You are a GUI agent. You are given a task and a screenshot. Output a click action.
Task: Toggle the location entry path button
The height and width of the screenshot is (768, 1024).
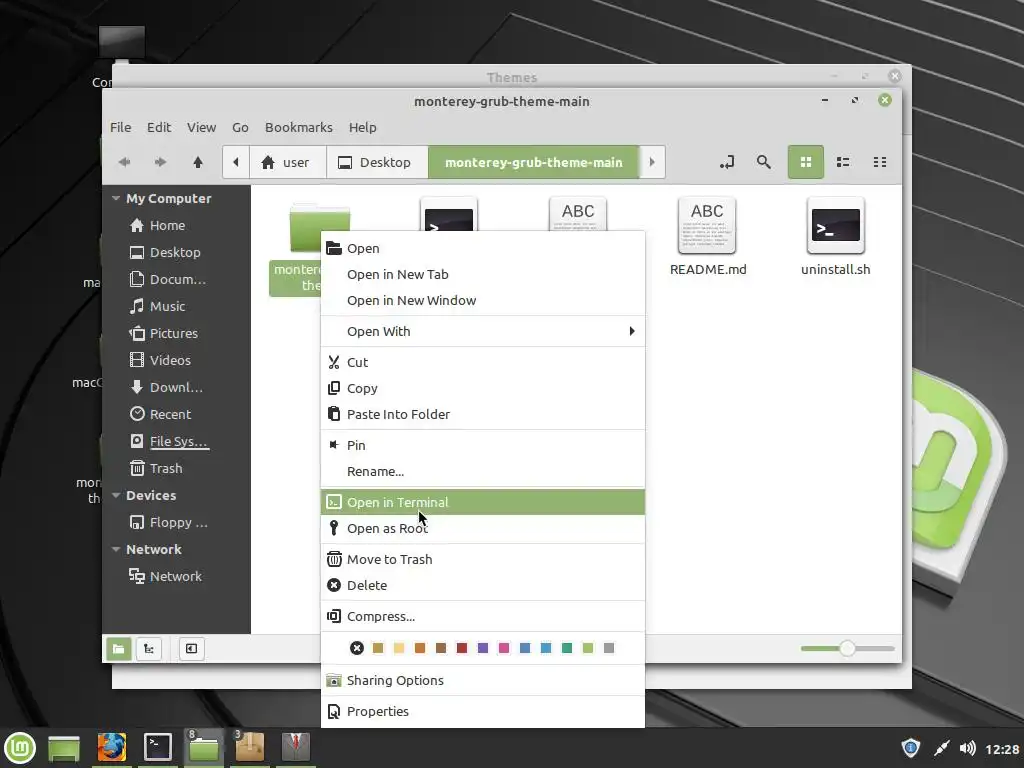coord(727,162)
